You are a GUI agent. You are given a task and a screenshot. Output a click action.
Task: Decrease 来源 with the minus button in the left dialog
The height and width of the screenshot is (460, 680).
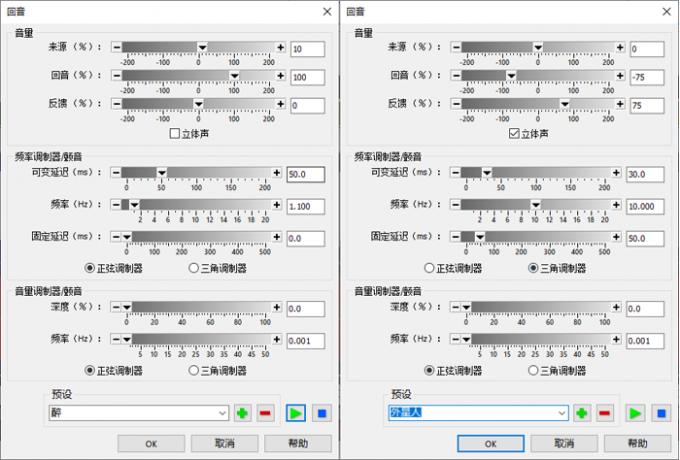click(x=117, y=47)
